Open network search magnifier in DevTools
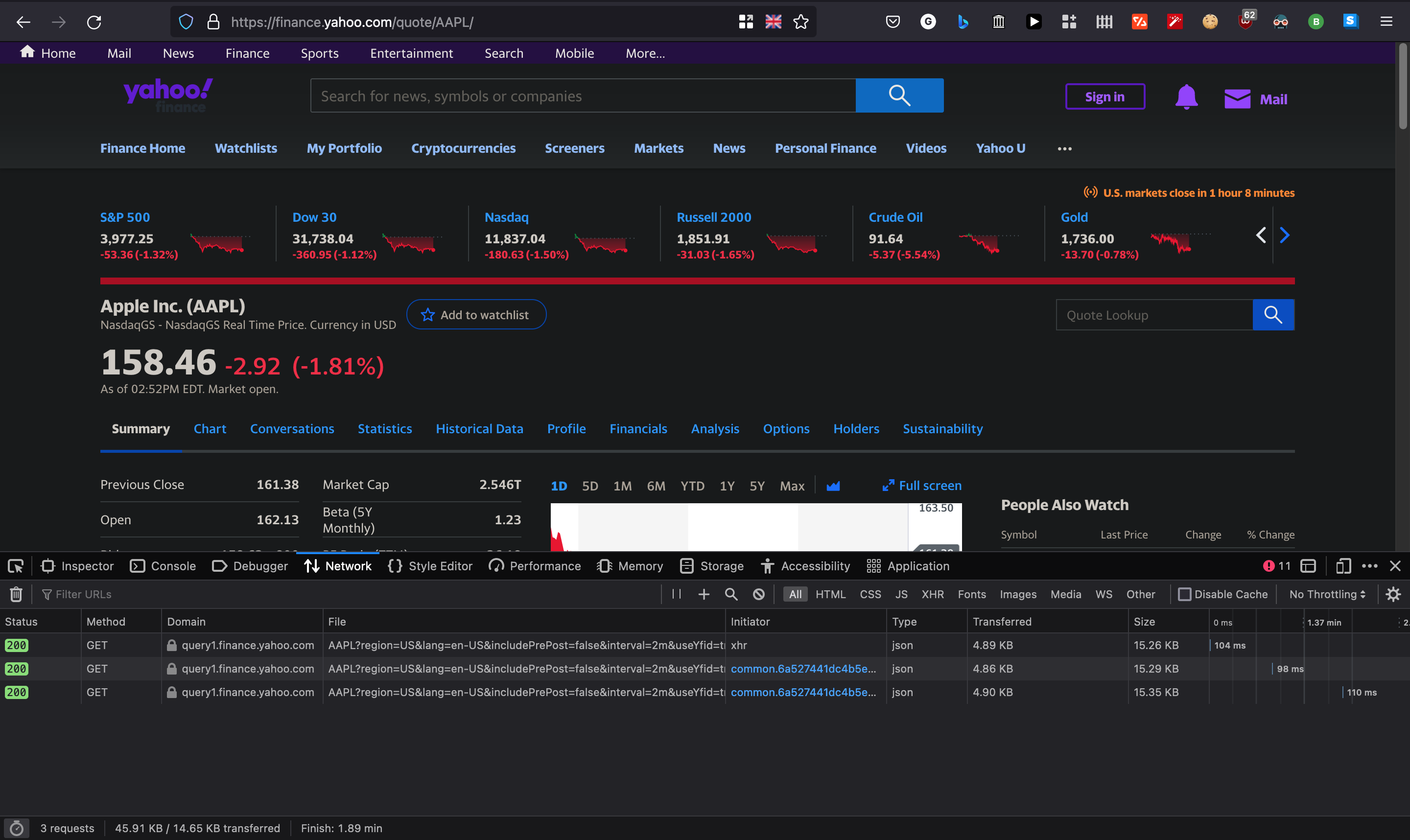1410x840 pixels. (731, 594)
